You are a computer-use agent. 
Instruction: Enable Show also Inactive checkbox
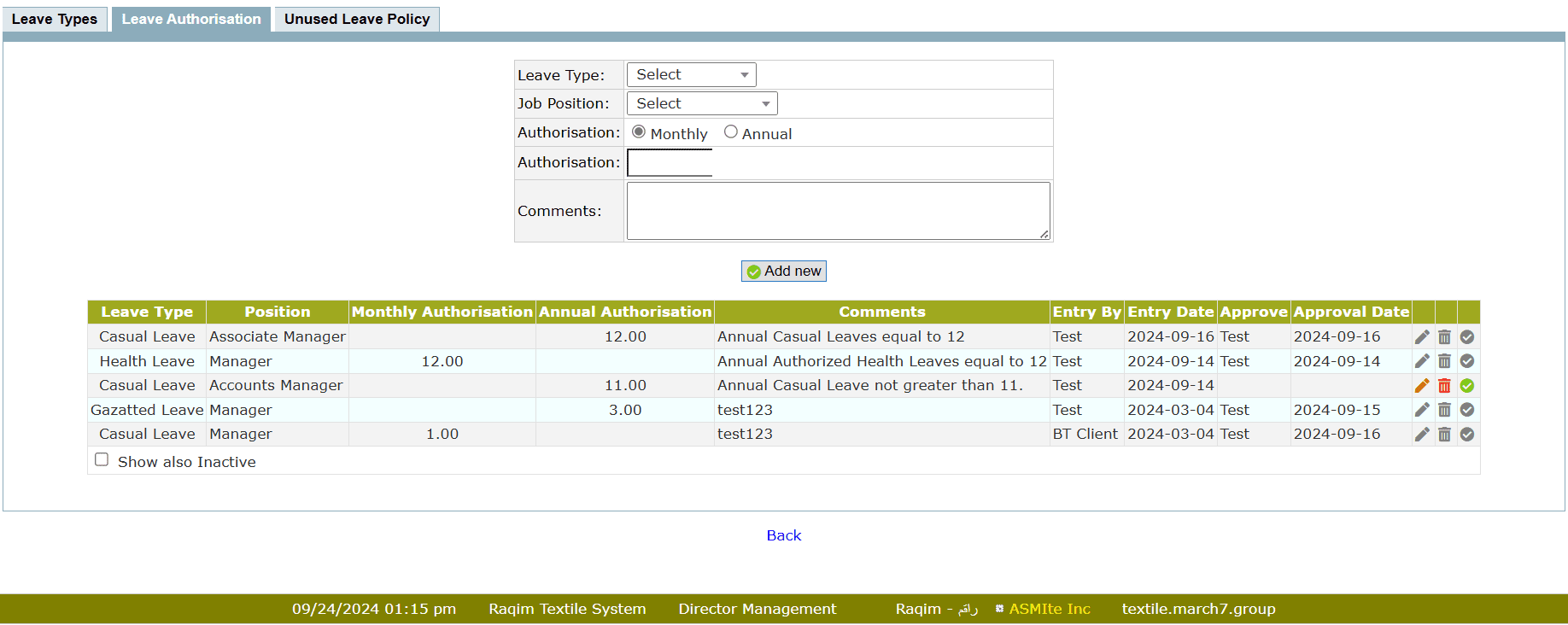(102, 460)
